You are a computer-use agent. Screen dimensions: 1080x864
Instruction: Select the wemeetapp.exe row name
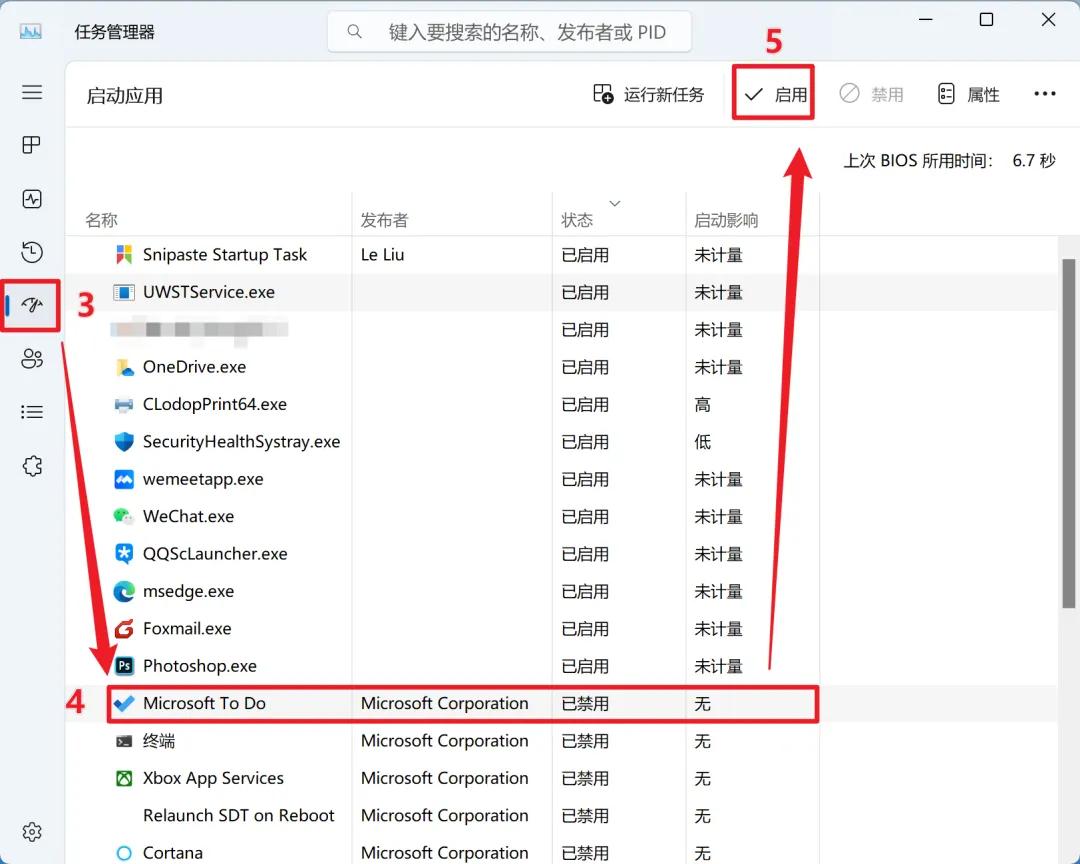[x=202, y=479]
